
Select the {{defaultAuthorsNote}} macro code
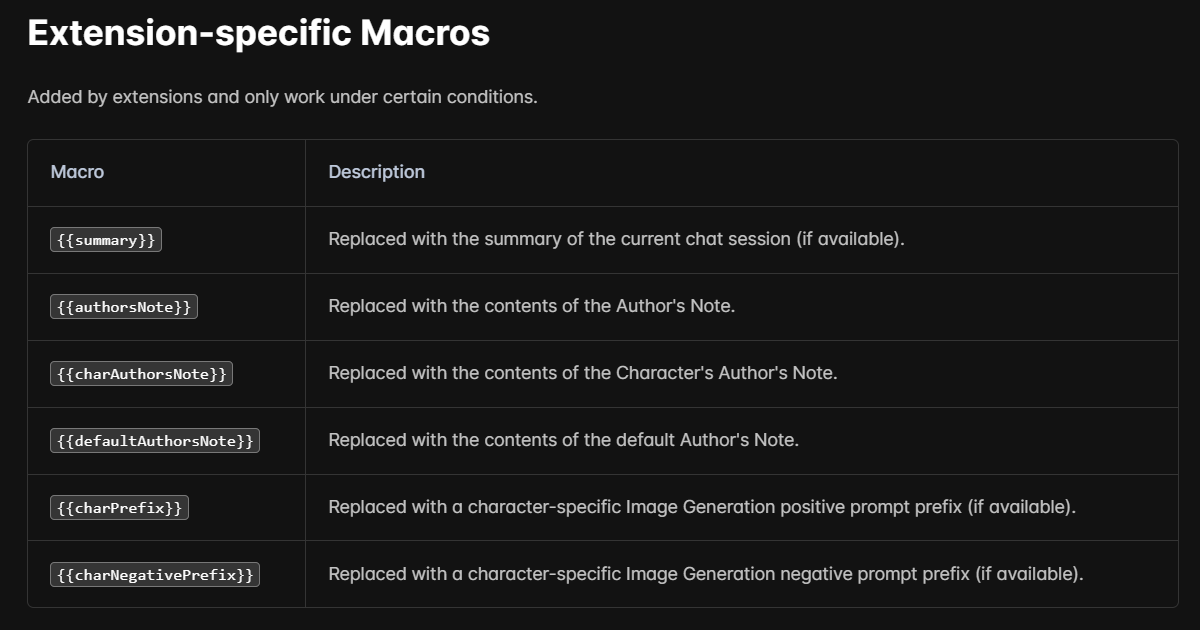point(155,441)
